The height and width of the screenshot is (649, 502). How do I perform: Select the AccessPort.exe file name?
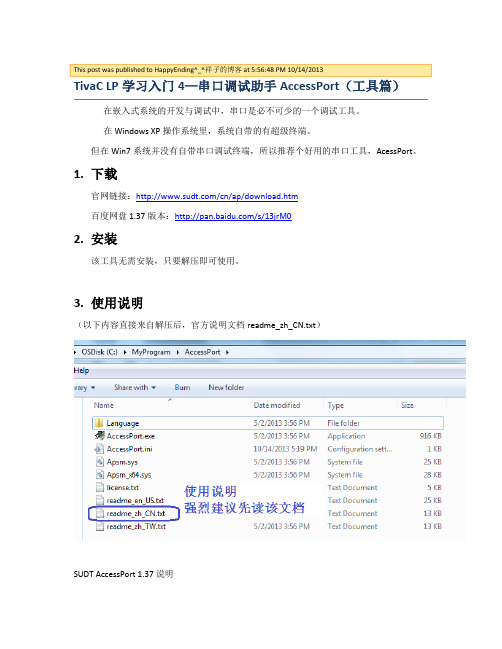pyautogui.click(x=131, y=436)
